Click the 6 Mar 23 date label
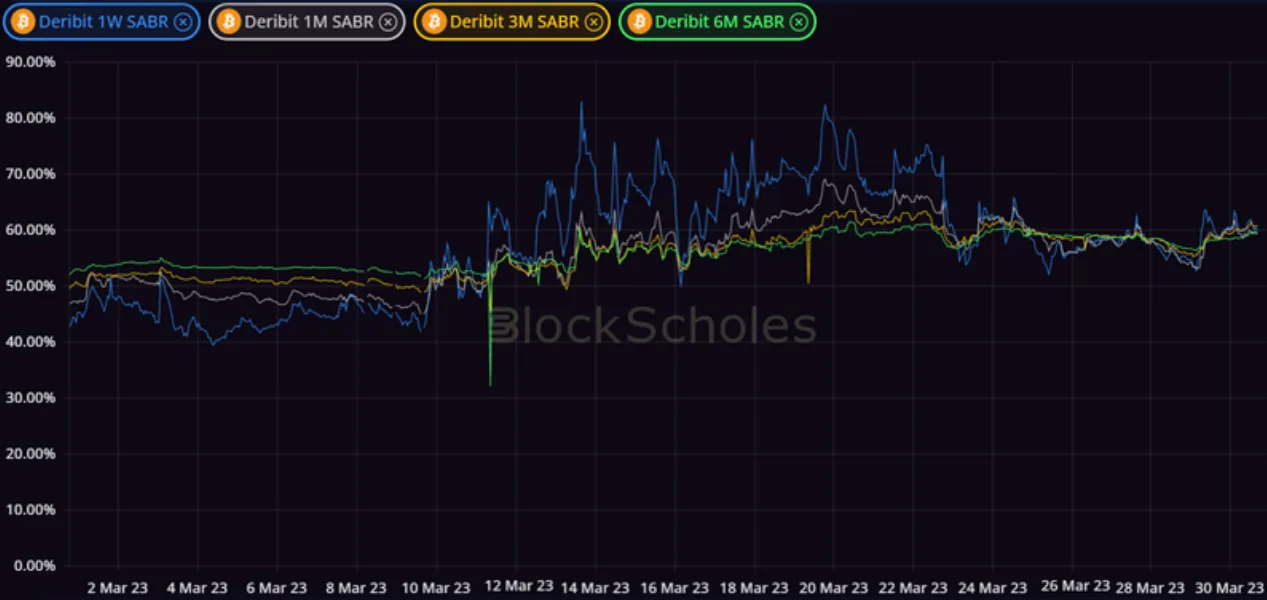Image resolution: width=1267 pixels, height=600 pixels. click(276, 587)
